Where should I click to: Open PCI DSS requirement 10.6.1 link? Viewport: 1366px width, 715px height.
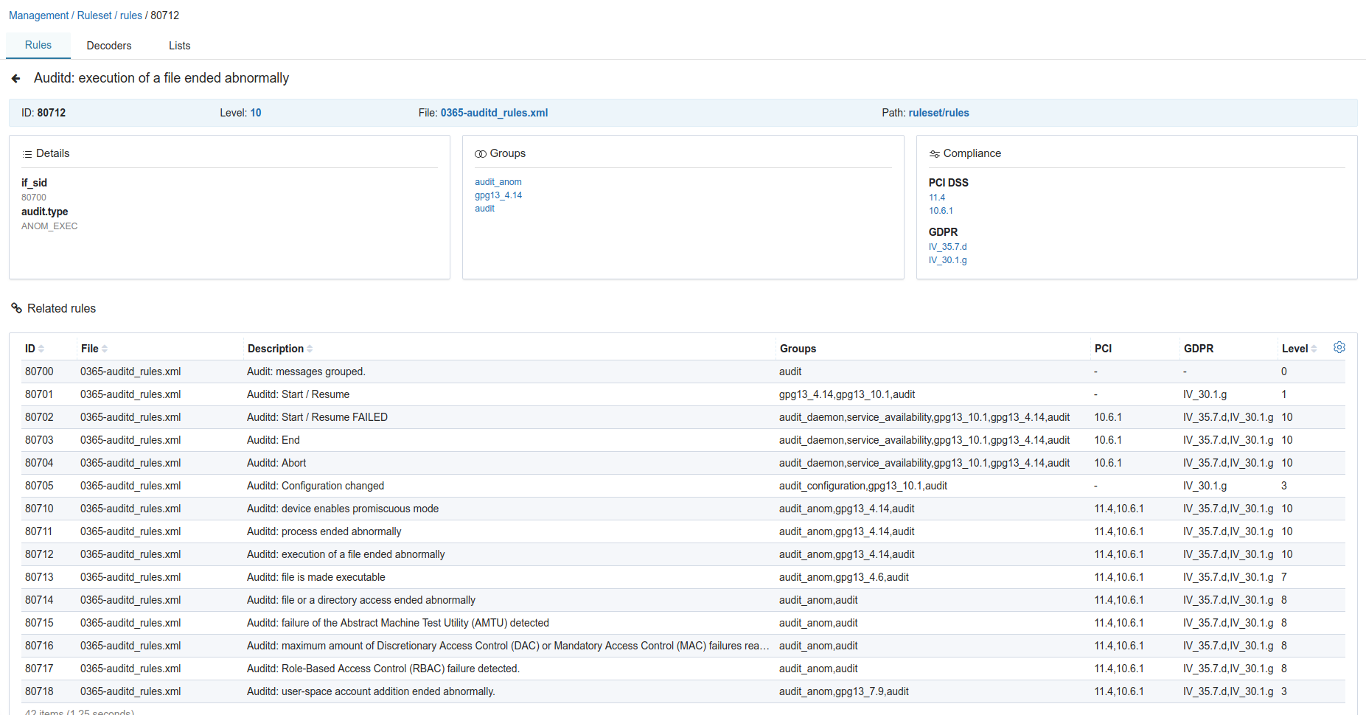(x=941, y=211)
